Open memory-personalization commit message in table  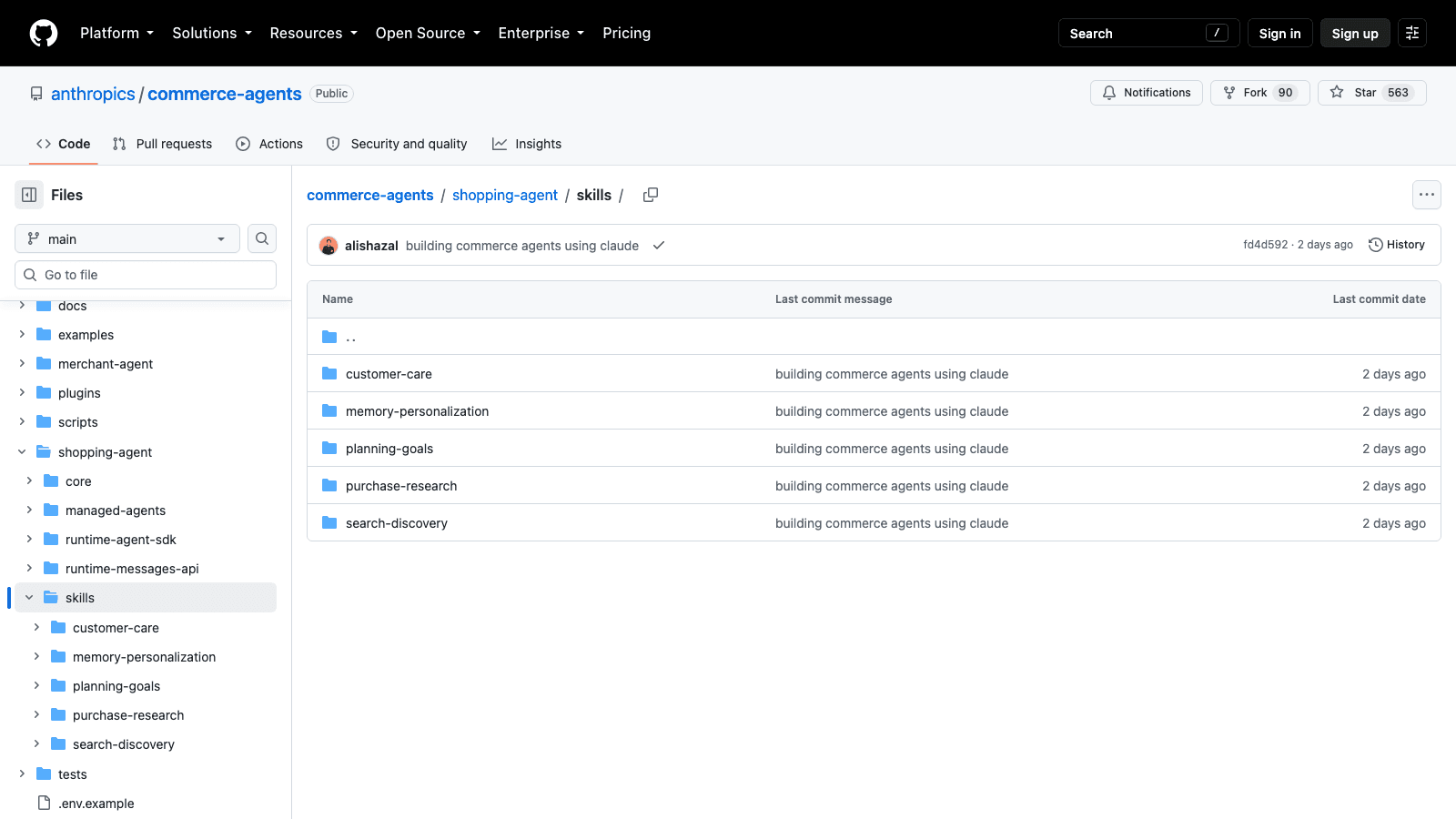tap(892, 411)
